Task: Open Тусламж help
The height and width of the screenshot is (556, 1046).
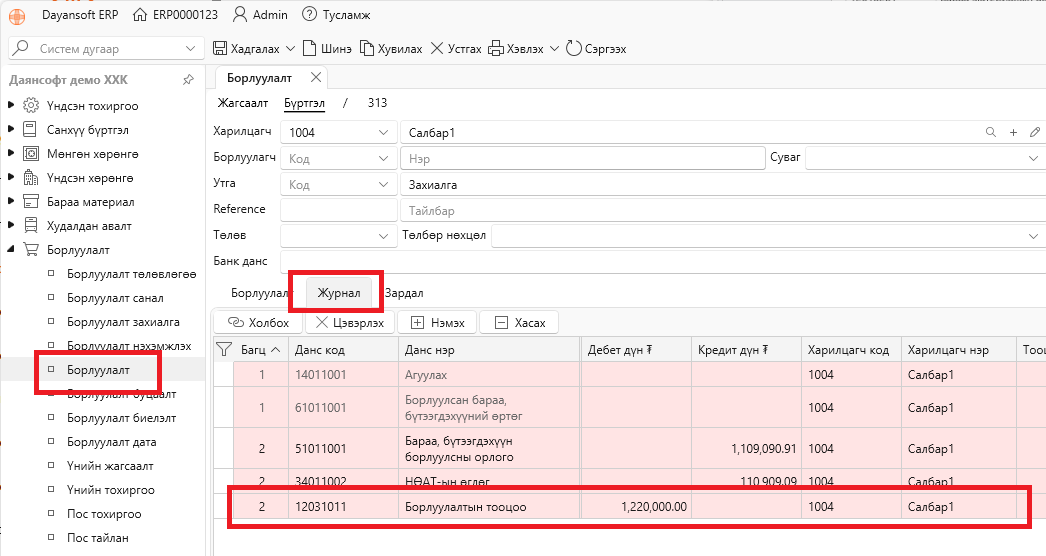Action: [336, 15]
